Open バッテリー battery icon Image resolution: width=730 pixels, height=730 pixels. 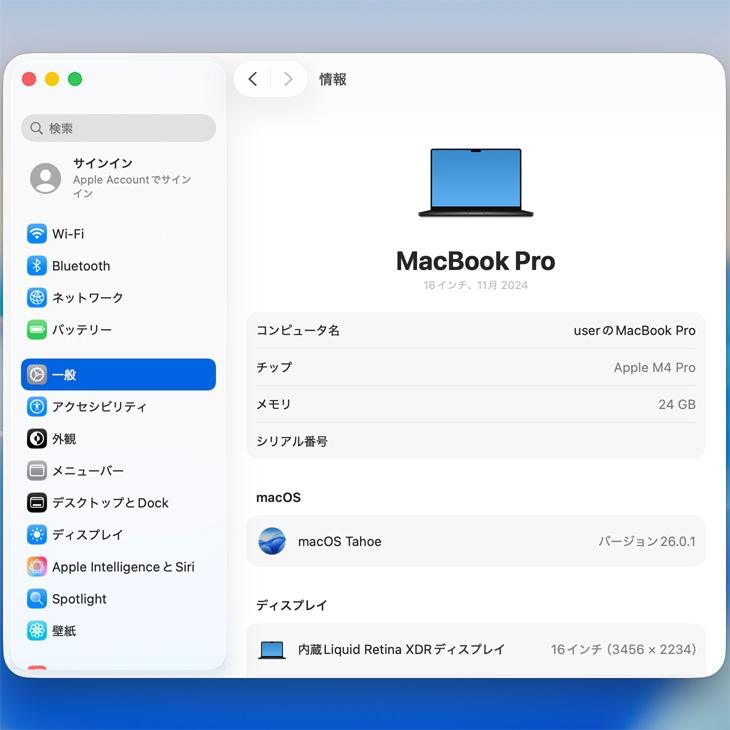click(37, 330)
